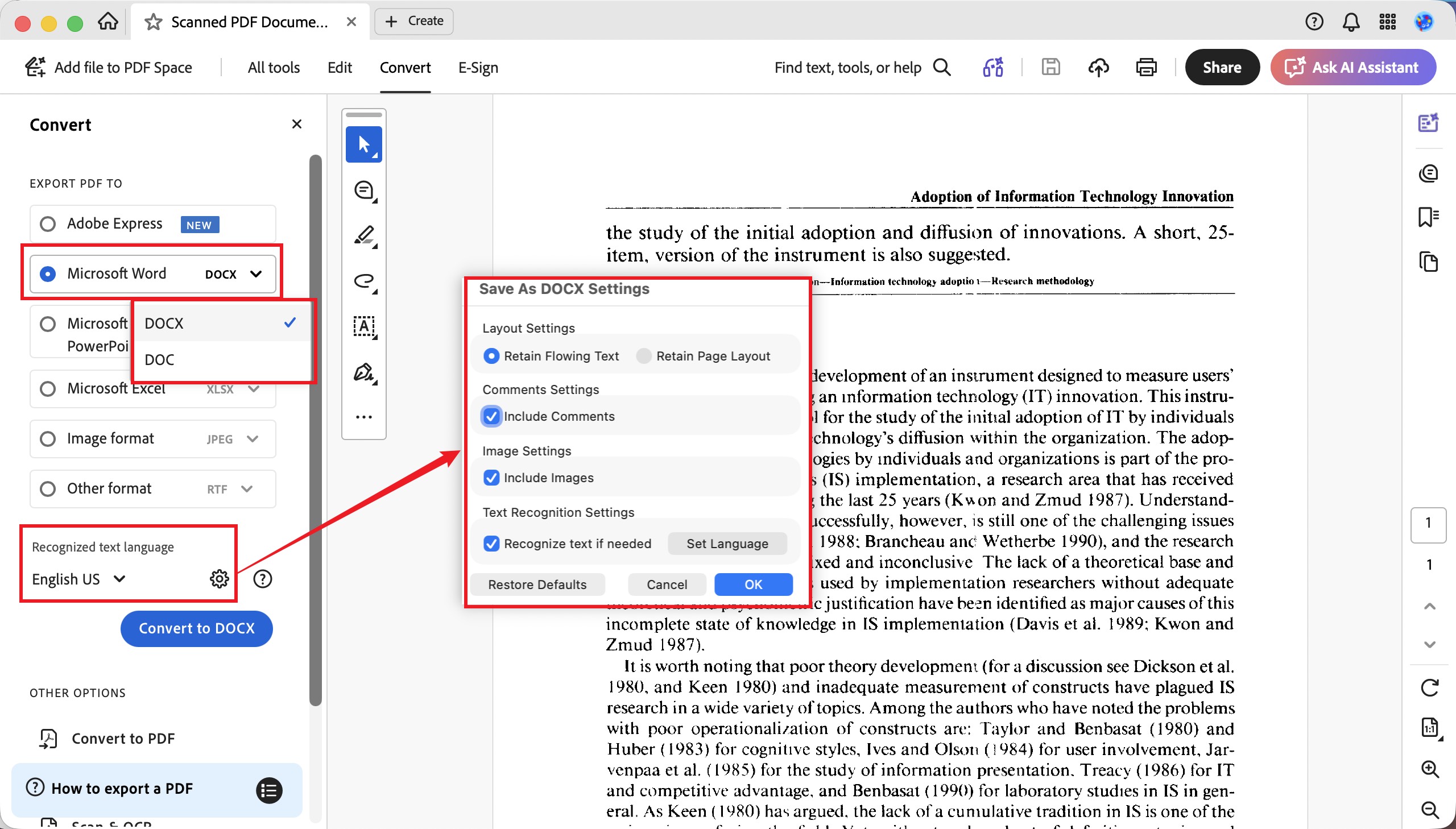Open export settings gear icon
The height and width of the screenshot is (829, 1456).
click(219, 579)
